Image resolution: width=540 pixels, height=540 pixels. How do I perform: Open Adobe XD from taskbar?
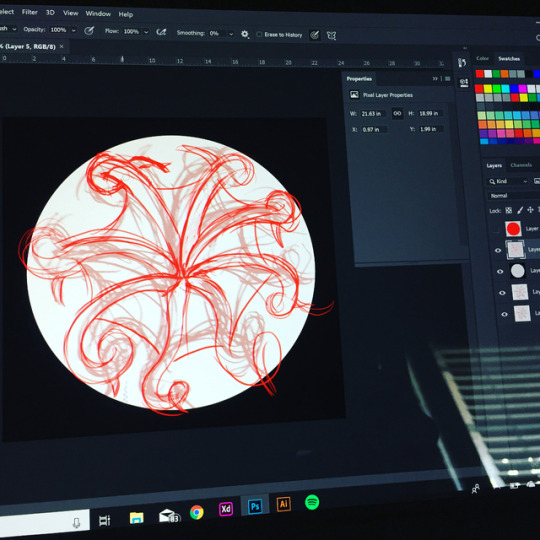pyautogui.click(x=226, y=509)
